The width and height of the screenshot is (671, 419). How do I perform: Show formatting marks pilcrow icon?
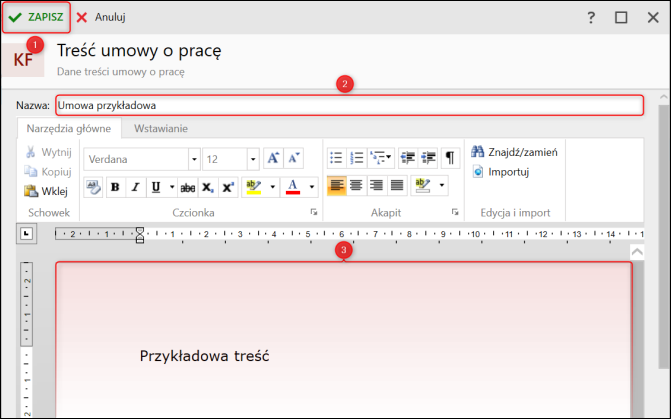450,158
